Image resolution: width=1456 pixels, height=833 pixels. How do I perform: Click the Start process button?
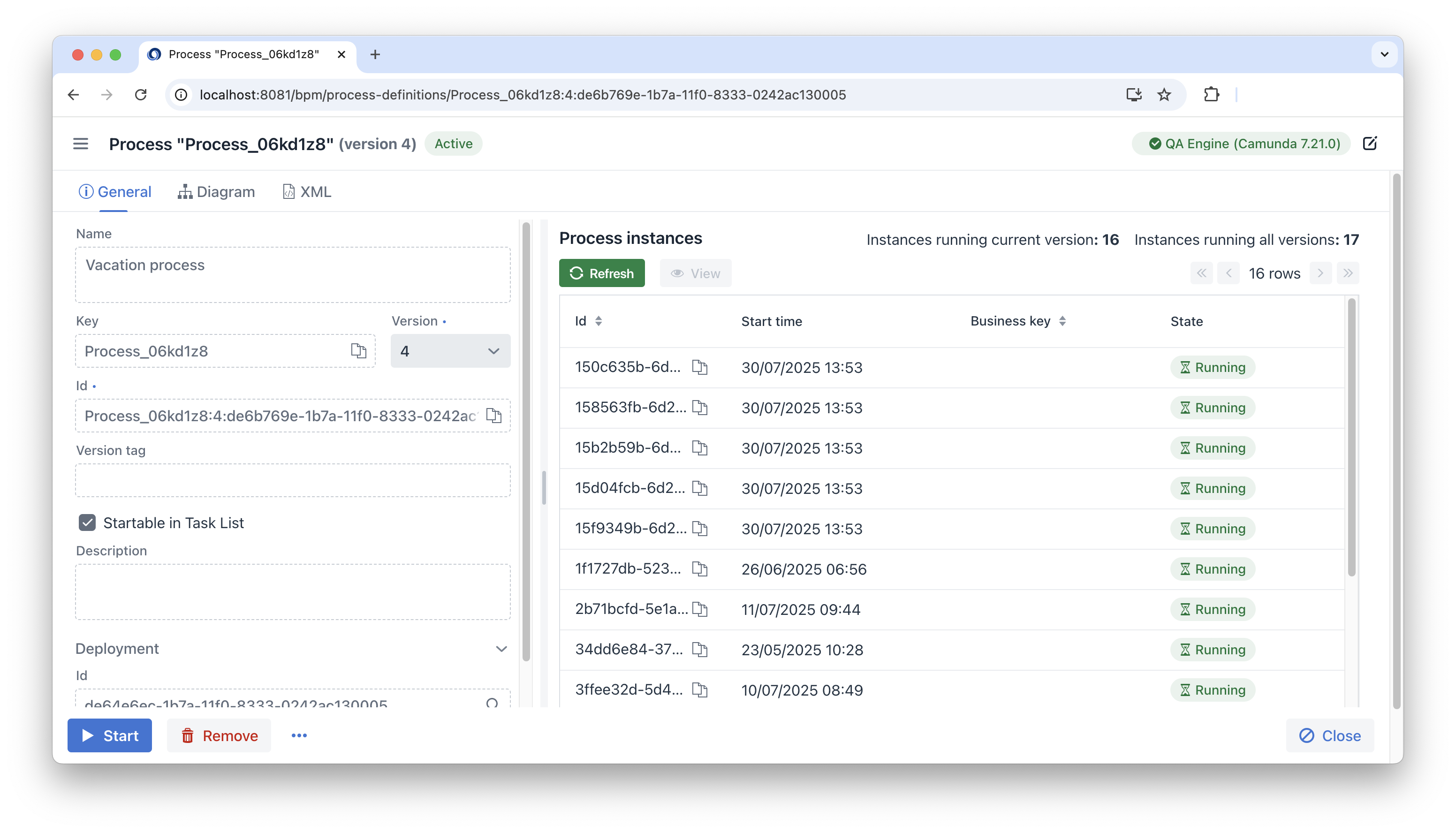click(x=110, y=735)
